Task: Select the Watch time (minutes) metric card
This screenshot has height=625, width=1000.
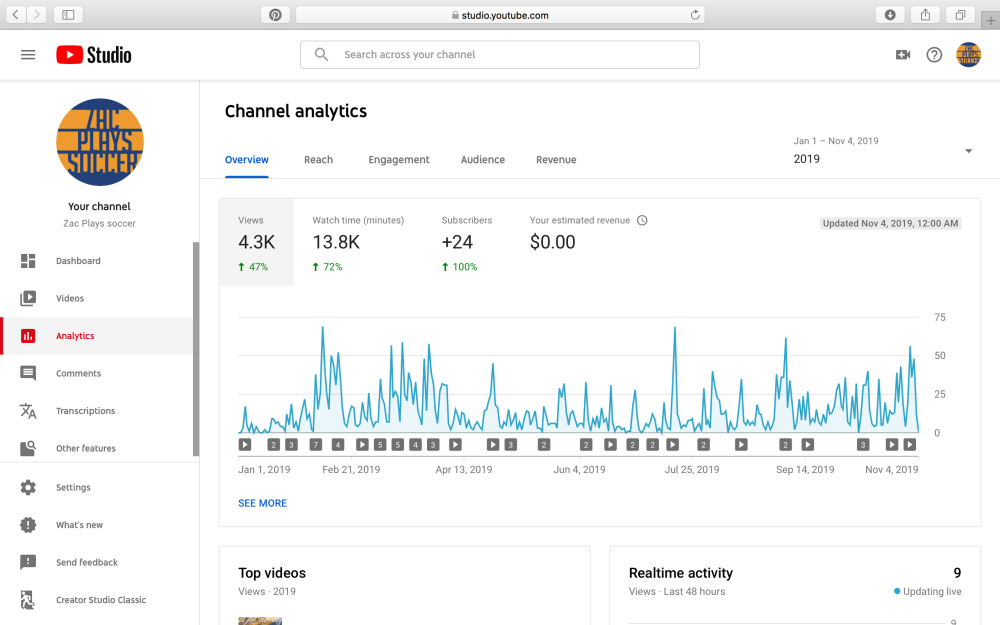Action: coord(358,242)
